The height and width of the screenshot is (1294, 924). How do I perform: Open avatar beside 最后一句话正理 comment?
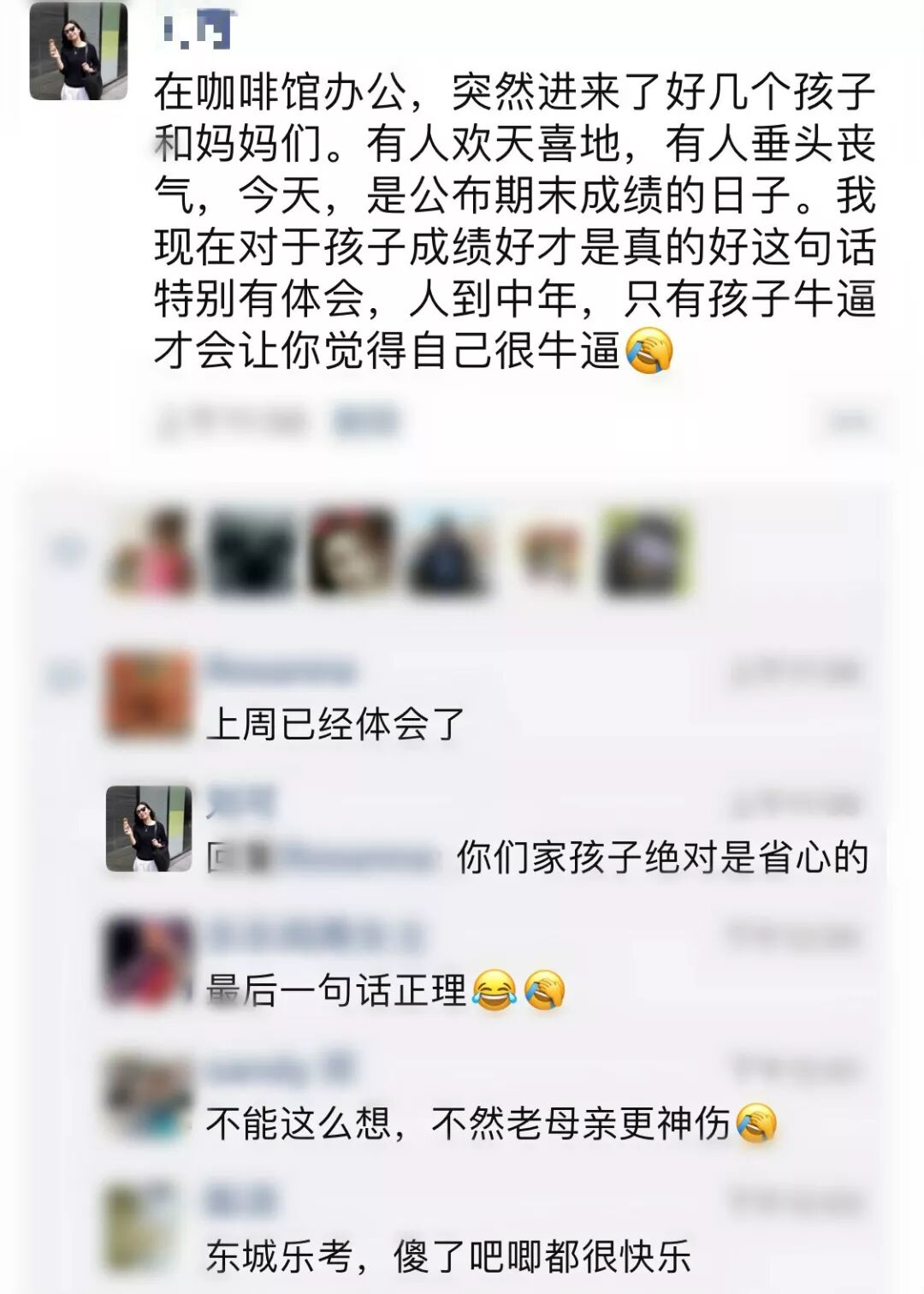coord(149,961)
